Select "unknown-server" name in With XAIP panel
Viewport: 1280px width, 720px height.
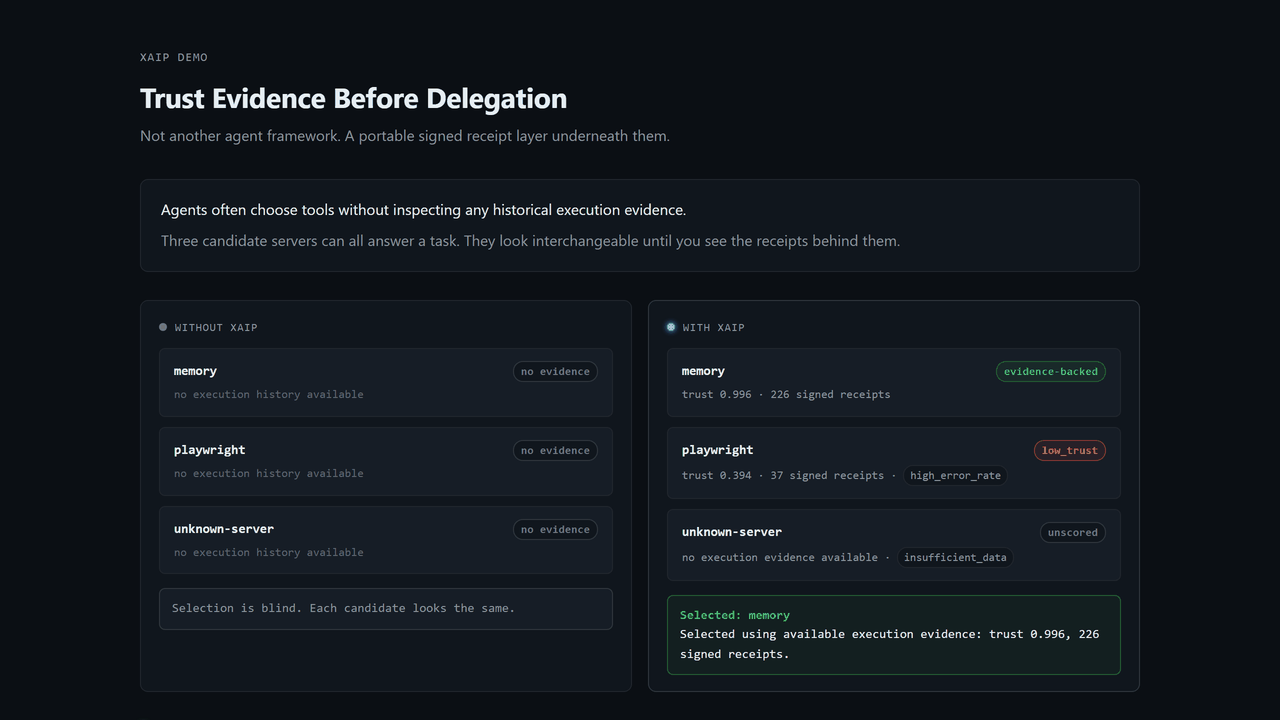click(x=732, y=532)
